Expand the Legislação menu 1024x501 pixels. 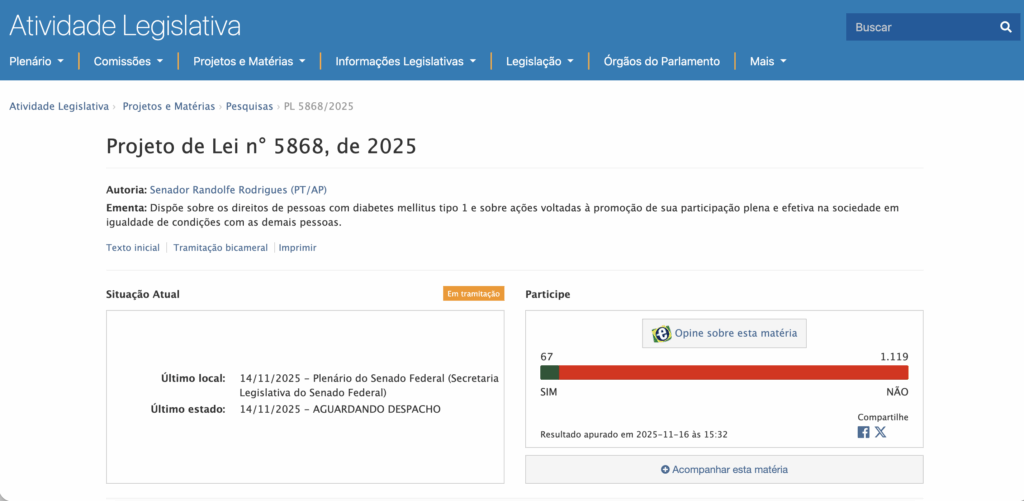(x=540, y=61)
